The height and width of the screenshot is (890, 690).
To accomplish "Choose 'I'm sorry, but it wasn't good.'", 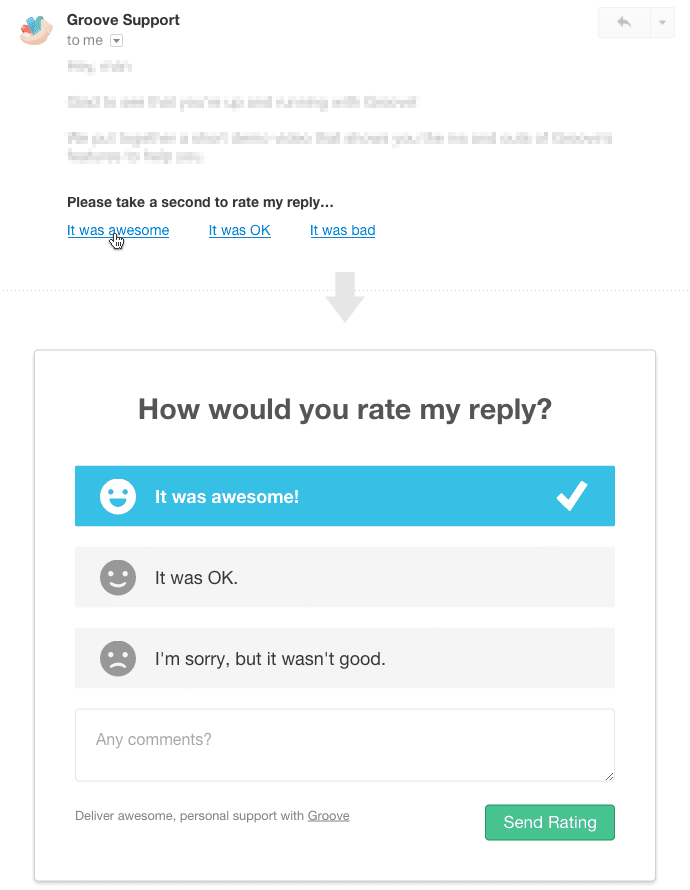I will point(344,658).
